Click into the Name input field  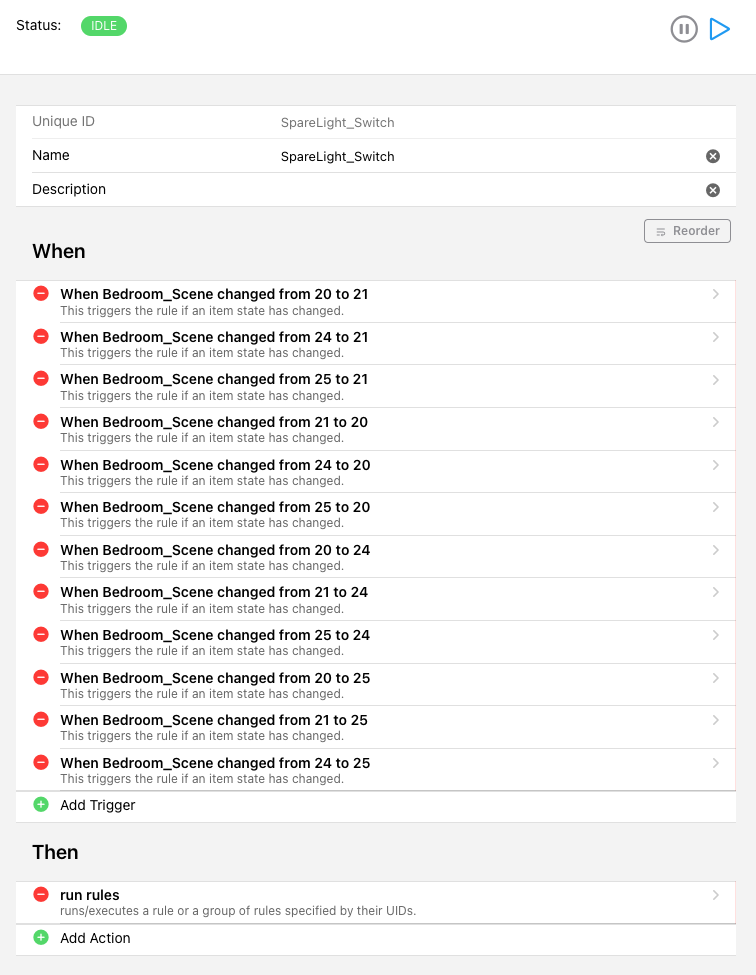click(x=480, y=156)
